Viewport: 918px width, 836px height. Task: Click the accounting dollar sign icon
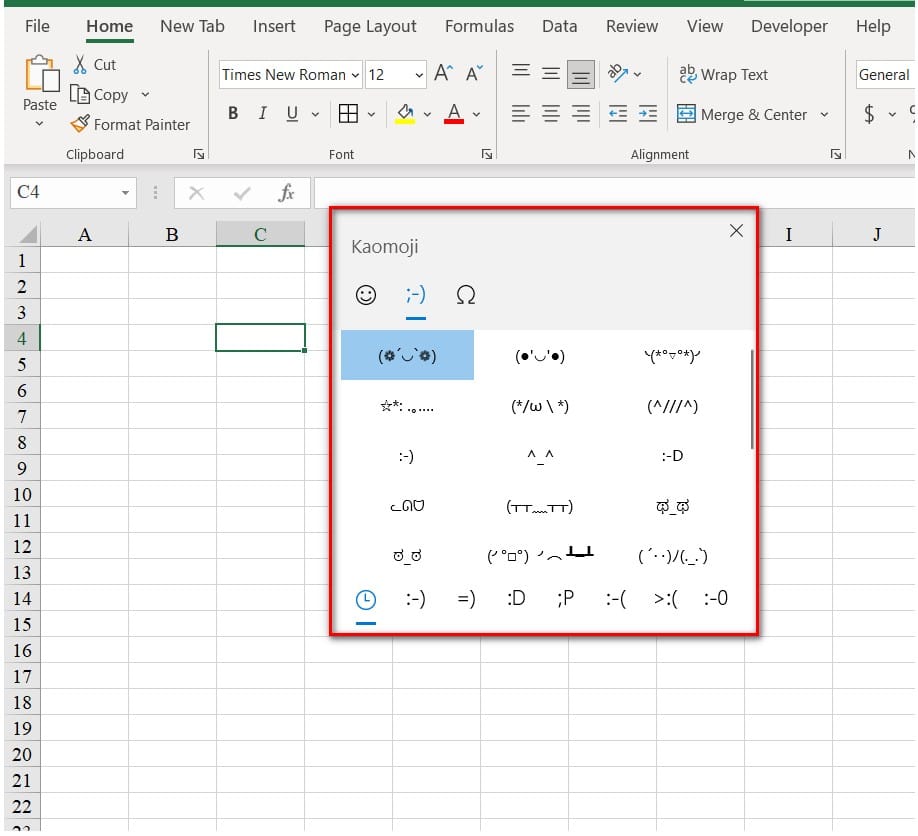869,113
